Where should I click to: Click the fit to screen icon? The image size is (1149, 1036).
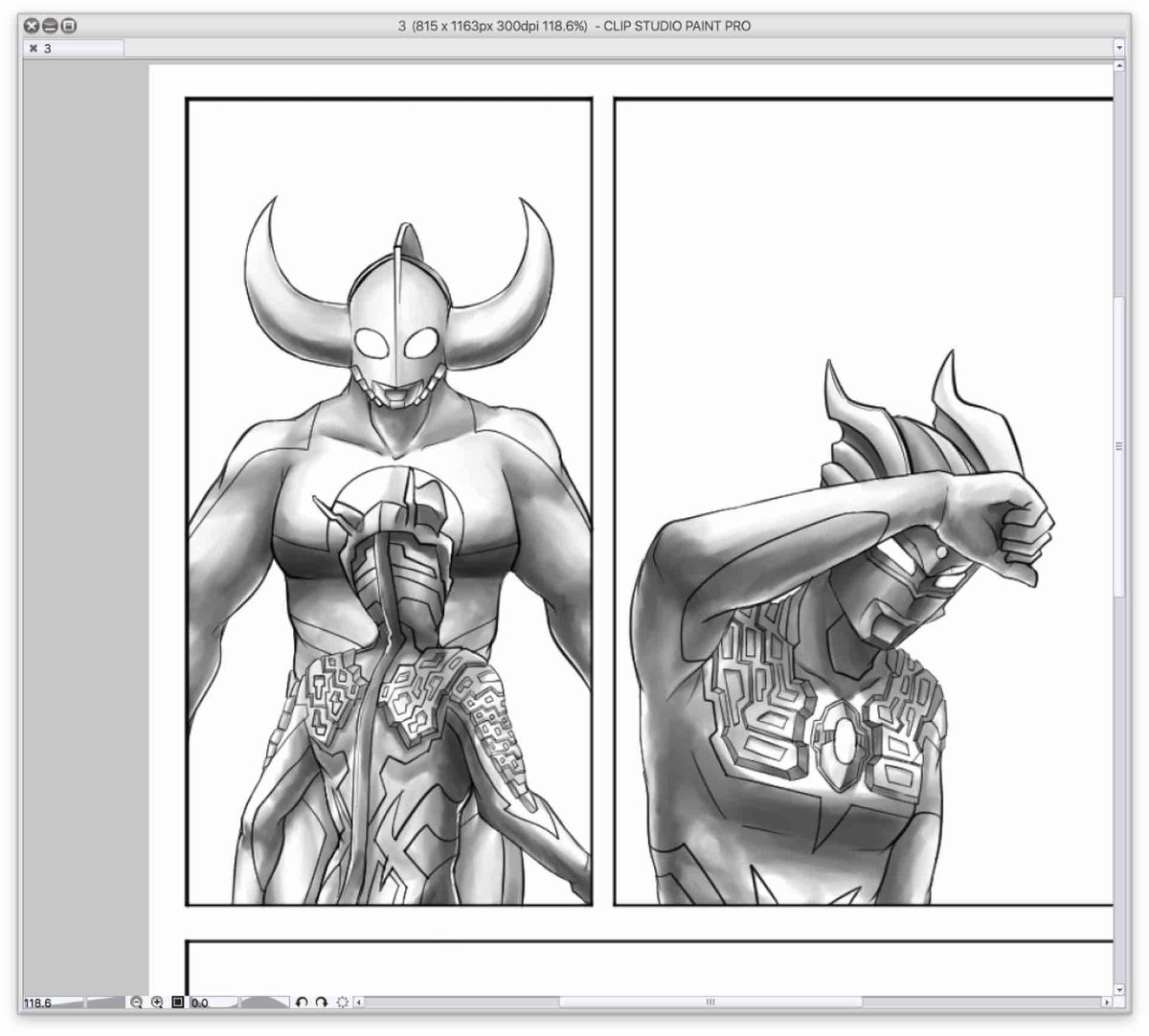(x=177, y=1002)
